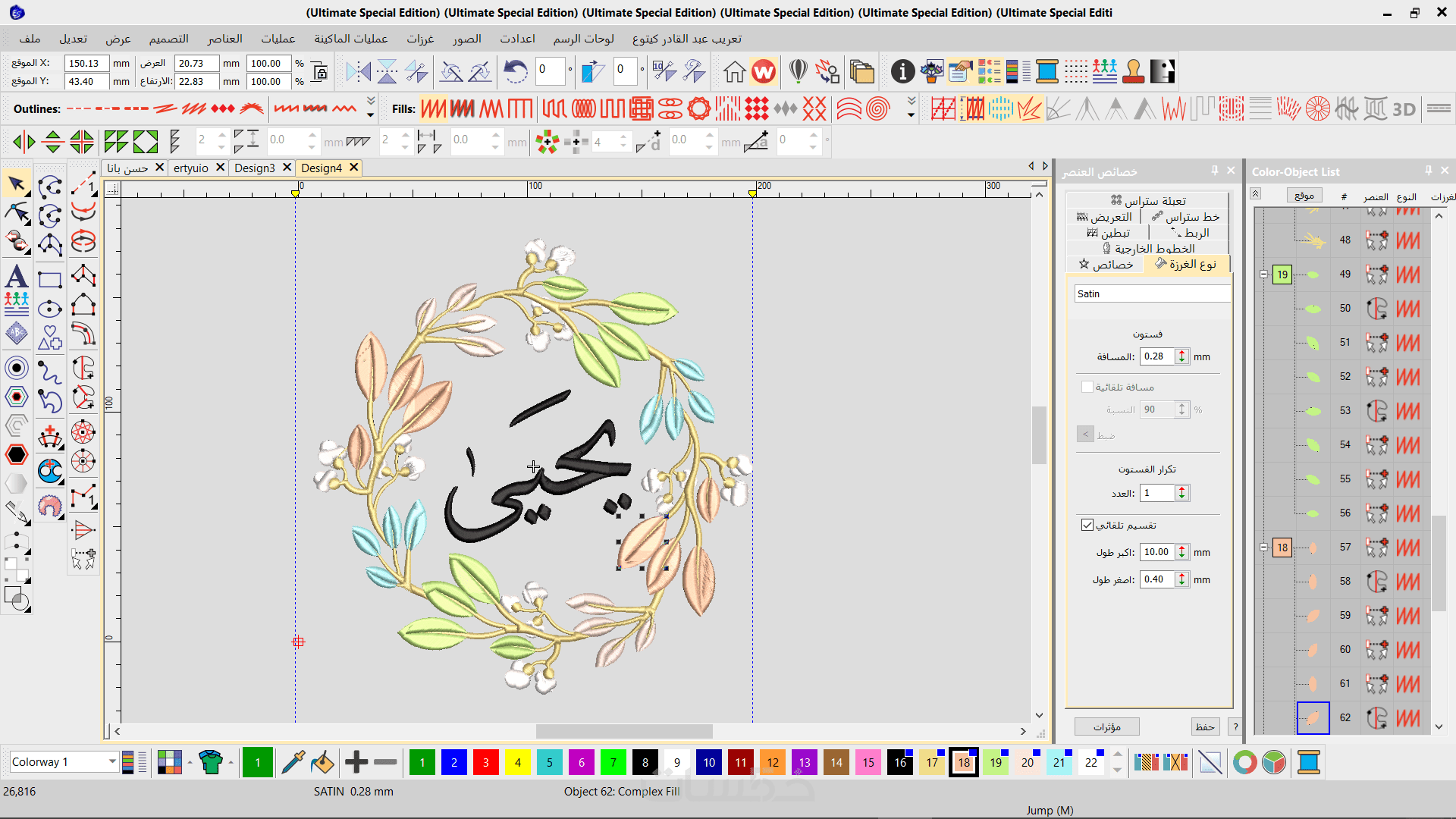Click the 3D fill icon
1456x819 pixels.
point(1404,109)
